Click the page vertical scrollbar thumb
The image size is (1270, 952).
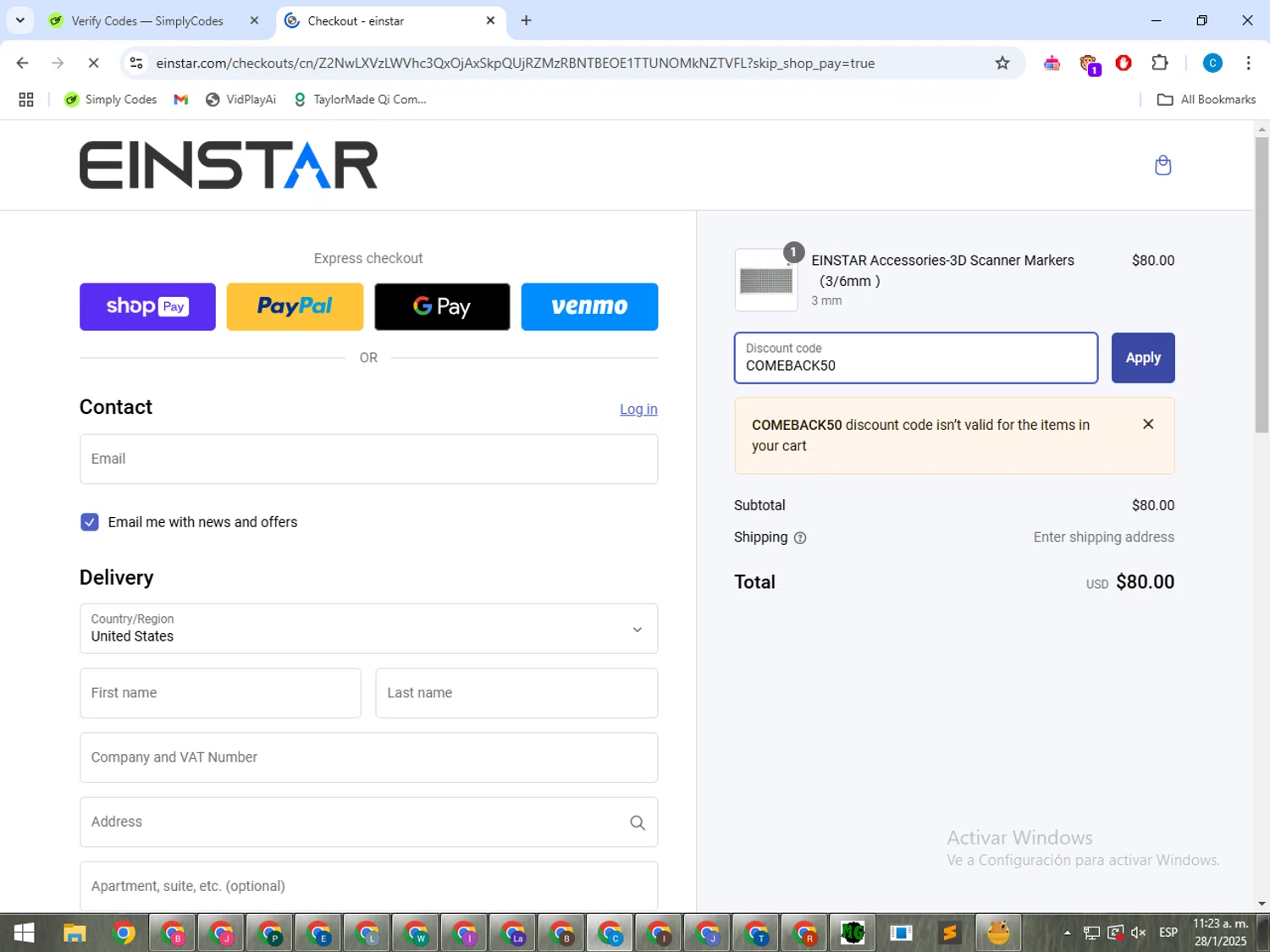tap(1262, 284)
